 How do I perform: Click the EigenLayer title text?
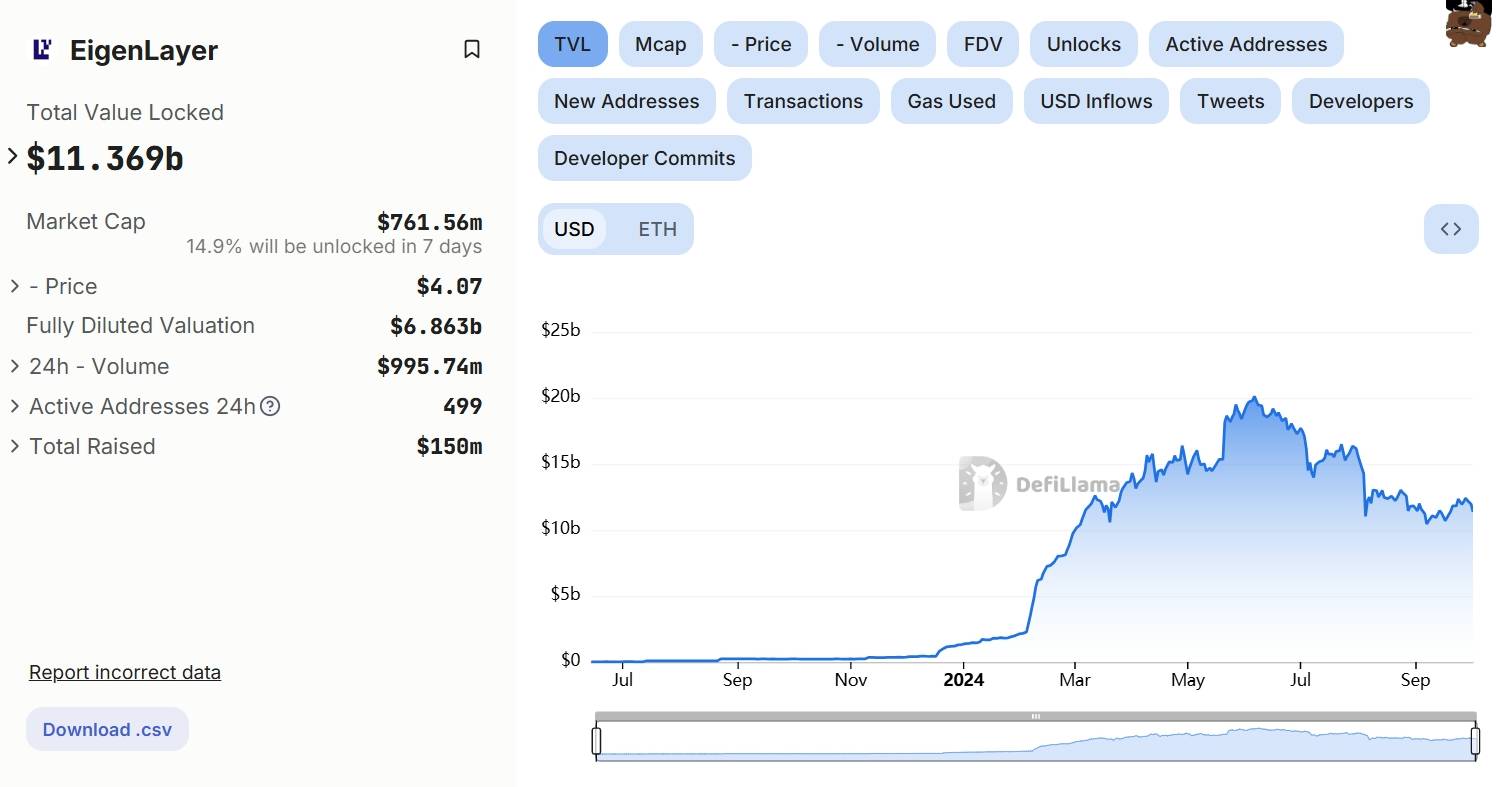click(x=144, y=50)
